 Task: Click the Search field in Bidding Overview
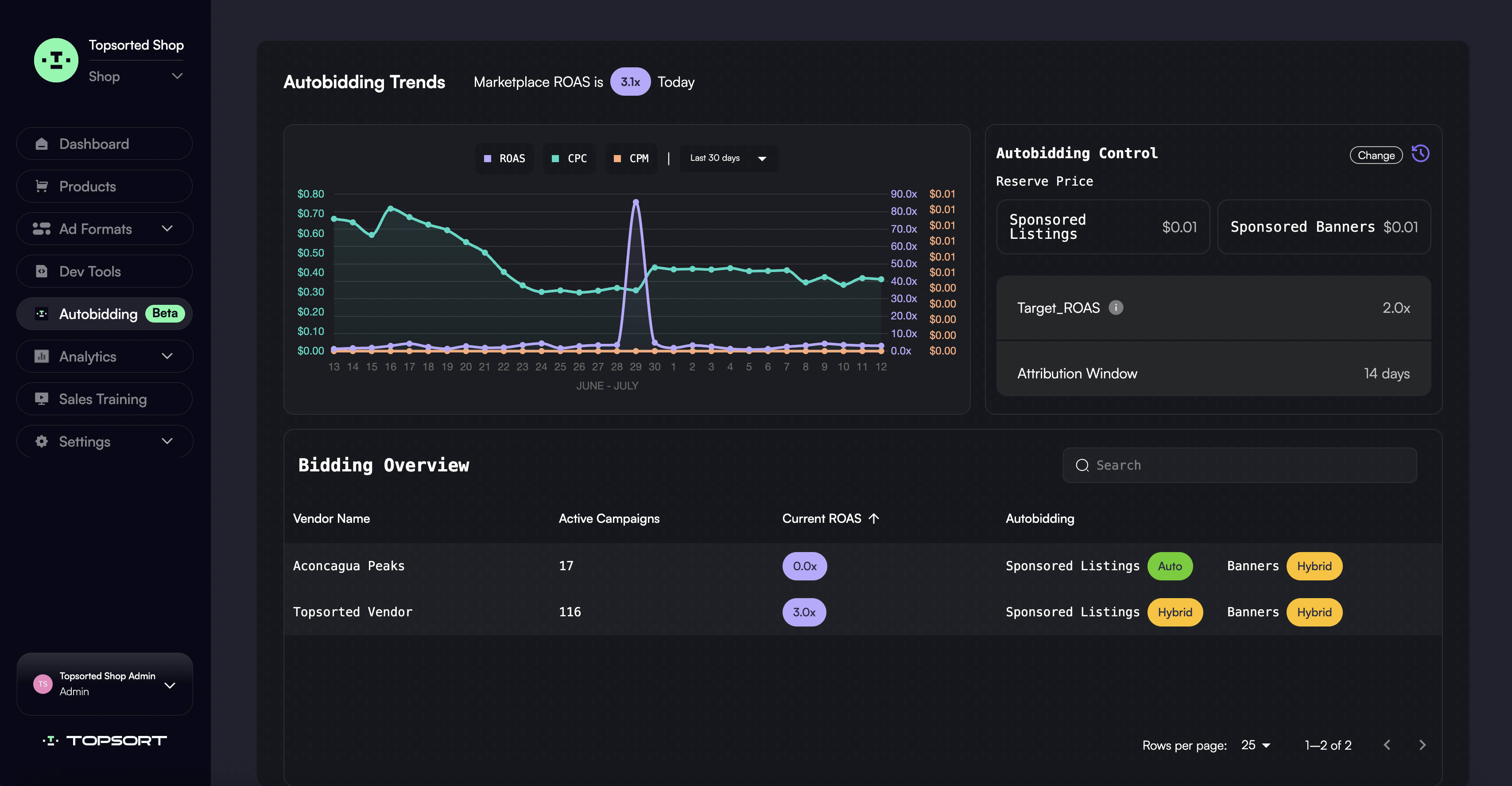[1239, 465]
